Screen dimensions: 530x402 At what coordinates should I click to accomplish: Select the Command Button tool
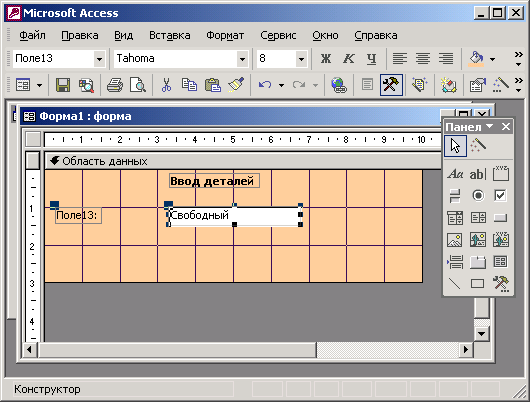click(501, 218)
